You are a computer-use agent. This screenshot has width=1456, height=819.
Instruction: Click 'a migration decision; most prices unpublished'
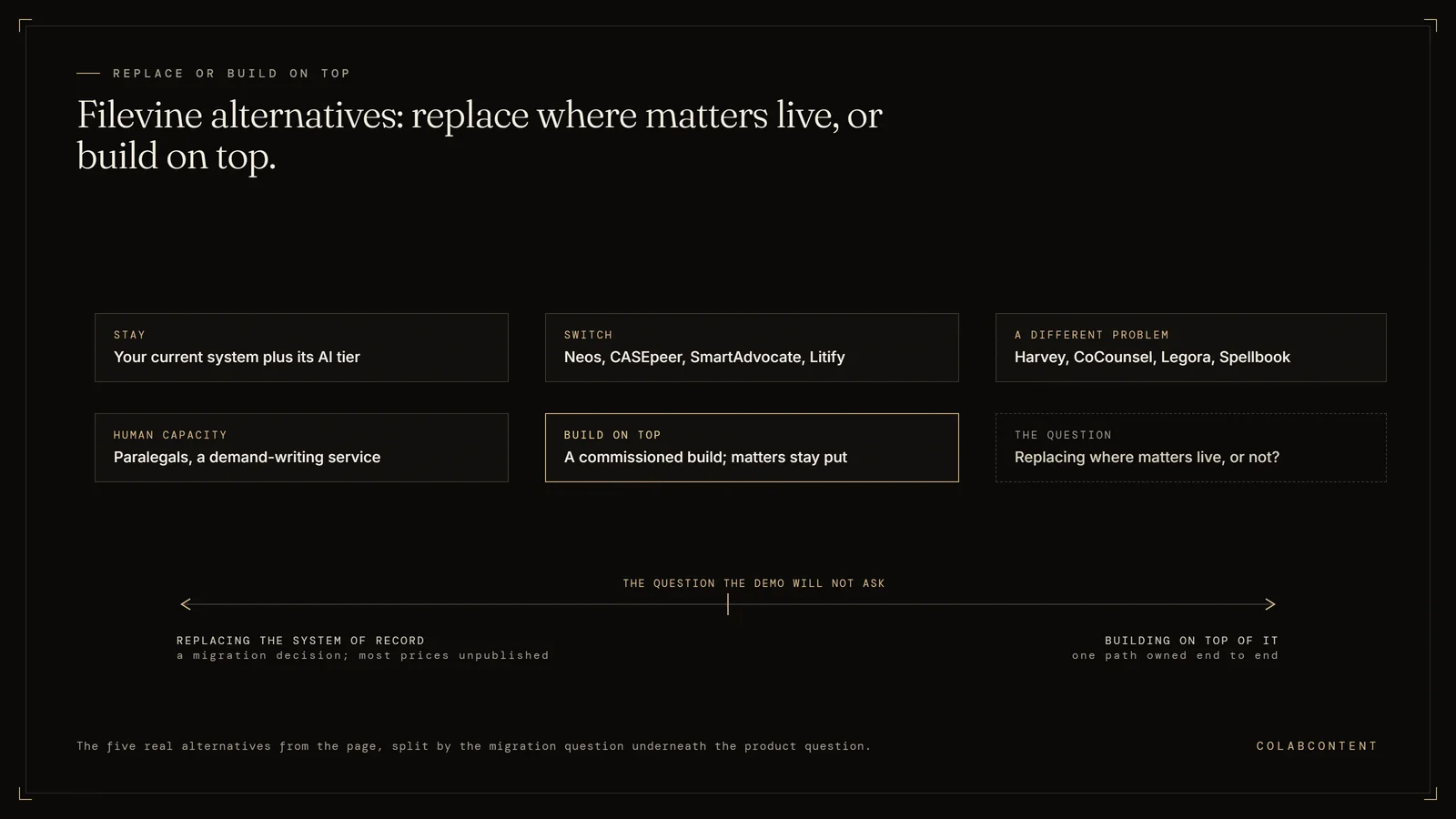[363, 655]
